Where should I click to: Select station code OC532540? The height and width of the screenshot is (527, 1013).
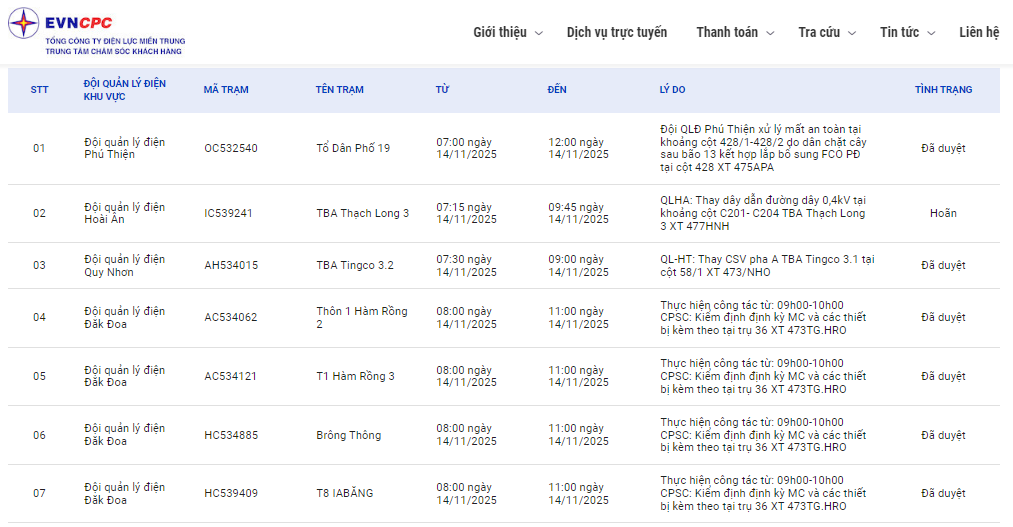tap(231, 148)
